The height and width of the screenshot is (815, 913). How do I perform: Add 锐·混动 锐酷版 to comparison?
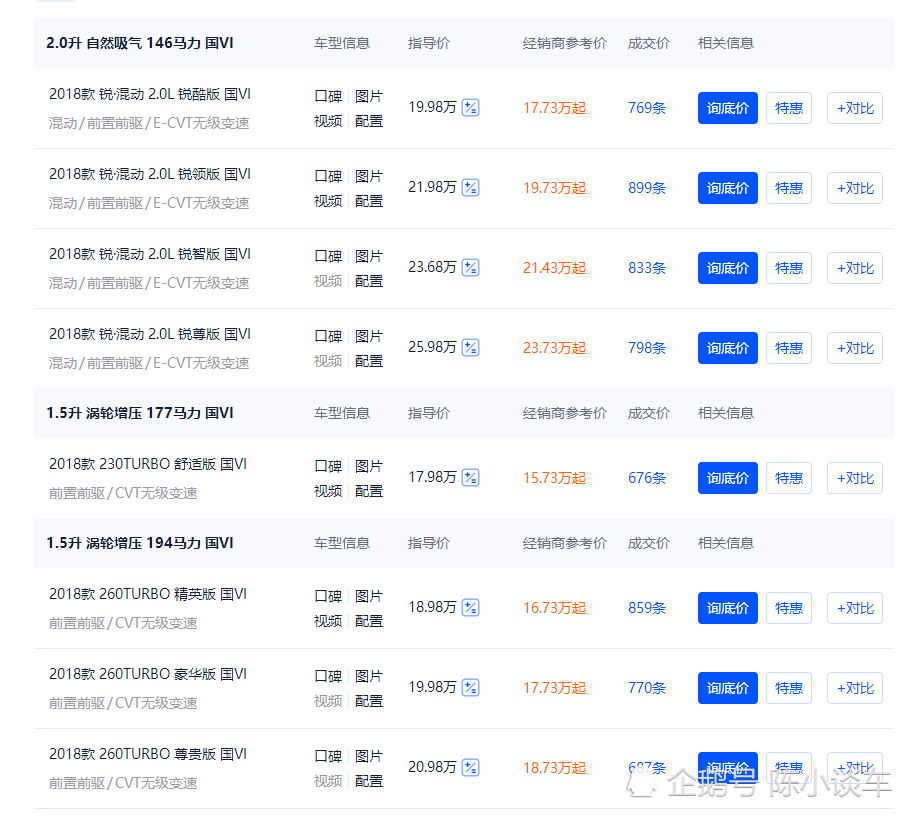coord(855,108)
